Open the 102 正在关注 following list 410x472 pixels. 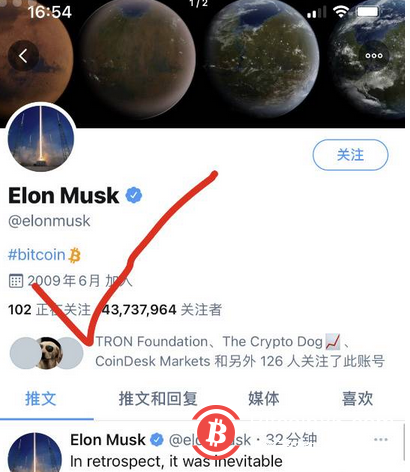click(49, 310)
